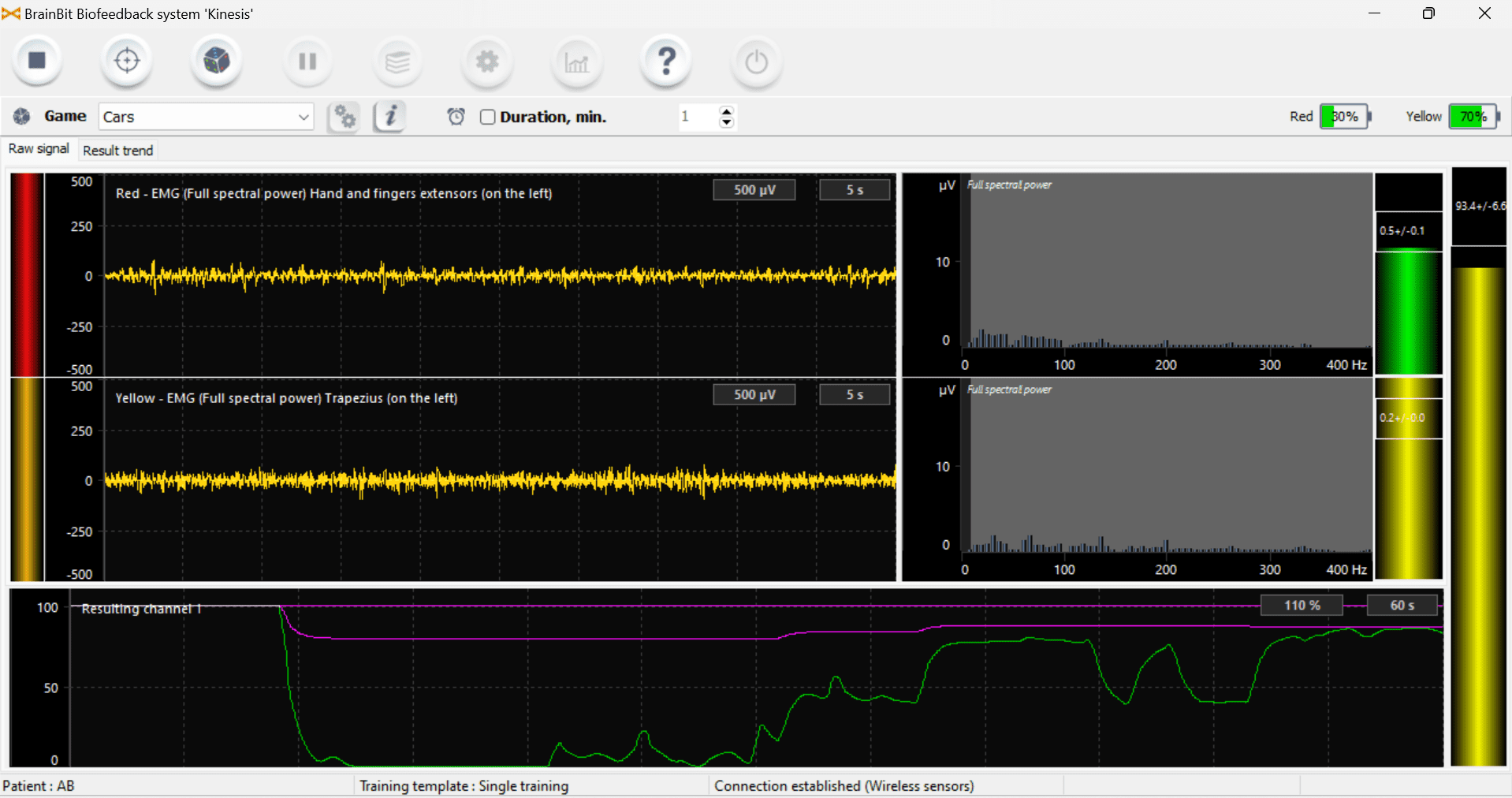The width and height of the screenshot is (1512, 798).
Task: Open the statistics chart icon
Action: pos(576,62)
